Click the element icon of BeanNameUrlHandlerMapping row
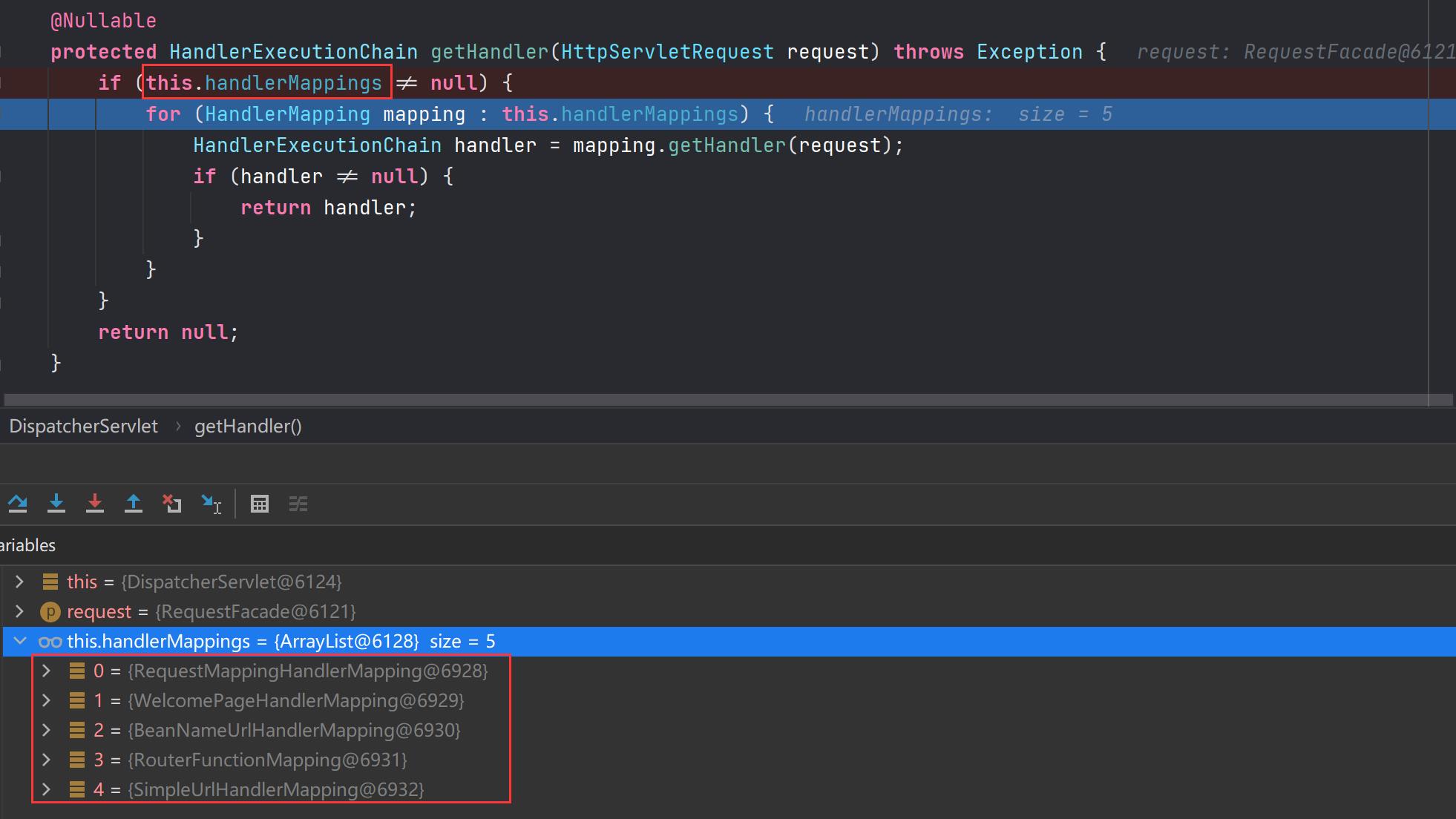 [x=76, y=730]
